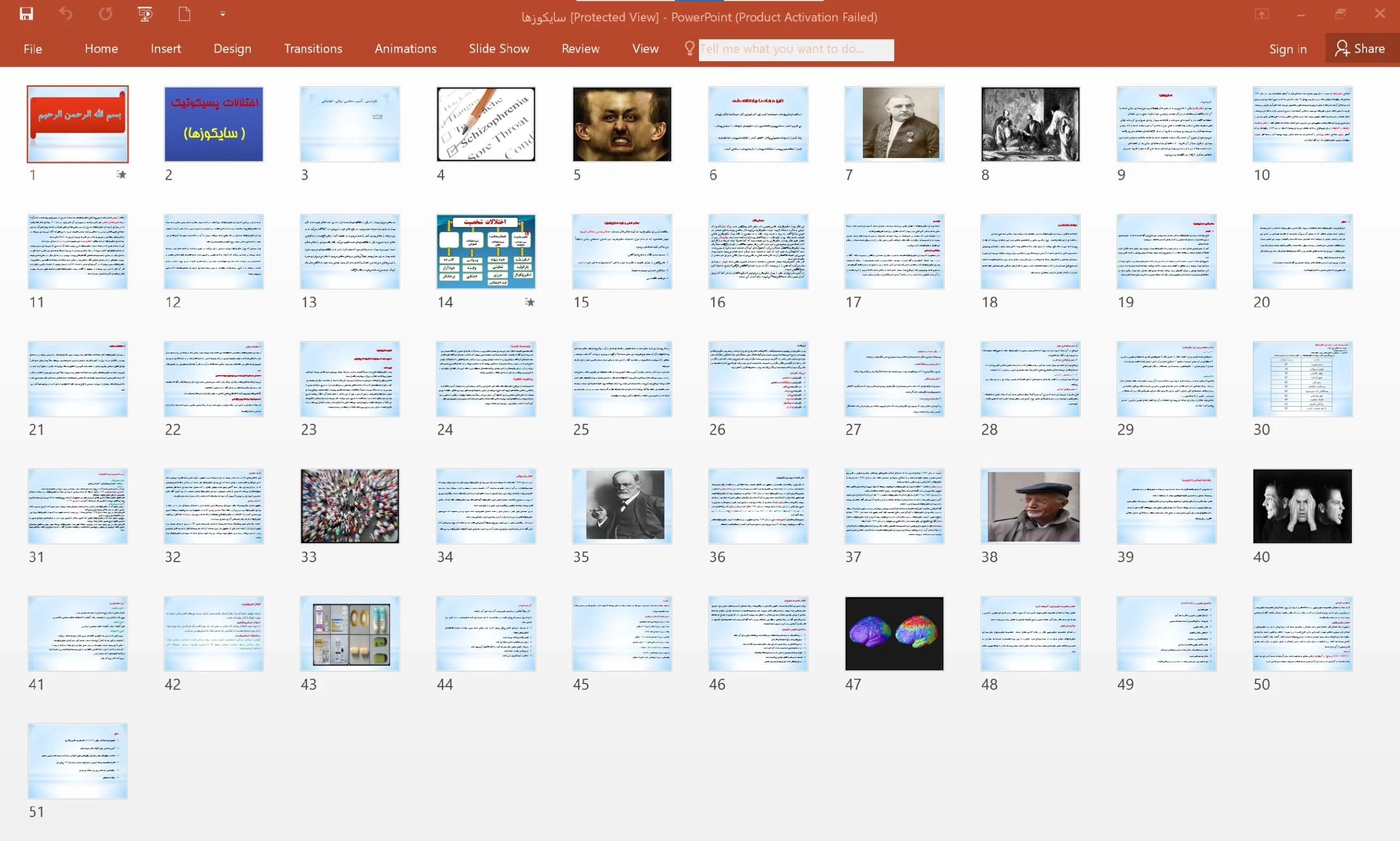1400x841 pixels.
Task: Click the Undo arrow icon
Action: [66, 14]
